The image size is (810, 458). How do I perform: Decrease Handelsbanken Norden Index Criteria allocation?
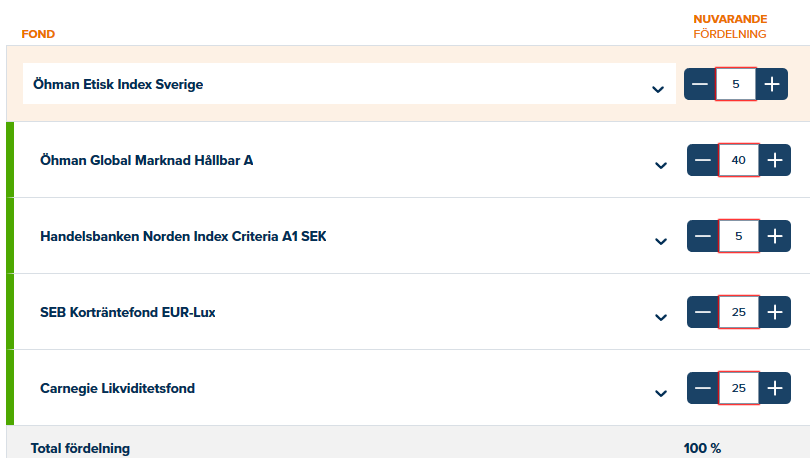click(703, 236)
